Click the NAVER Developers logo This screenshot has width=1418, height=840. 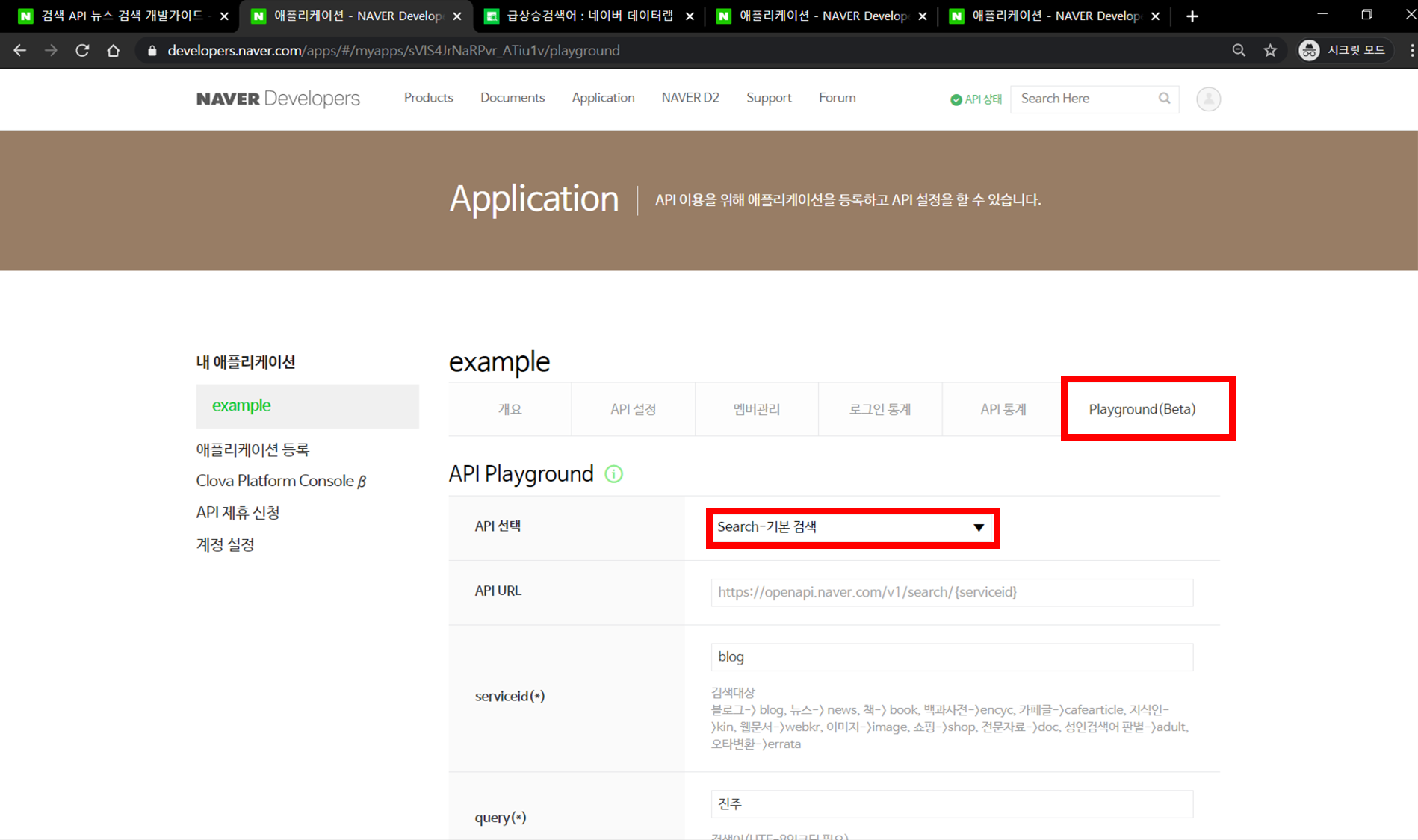(278, 99)
